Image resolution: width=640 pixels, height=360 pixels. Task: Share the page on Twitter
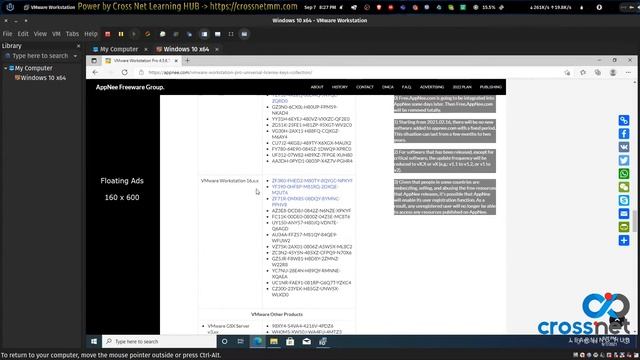click(624, 160)
